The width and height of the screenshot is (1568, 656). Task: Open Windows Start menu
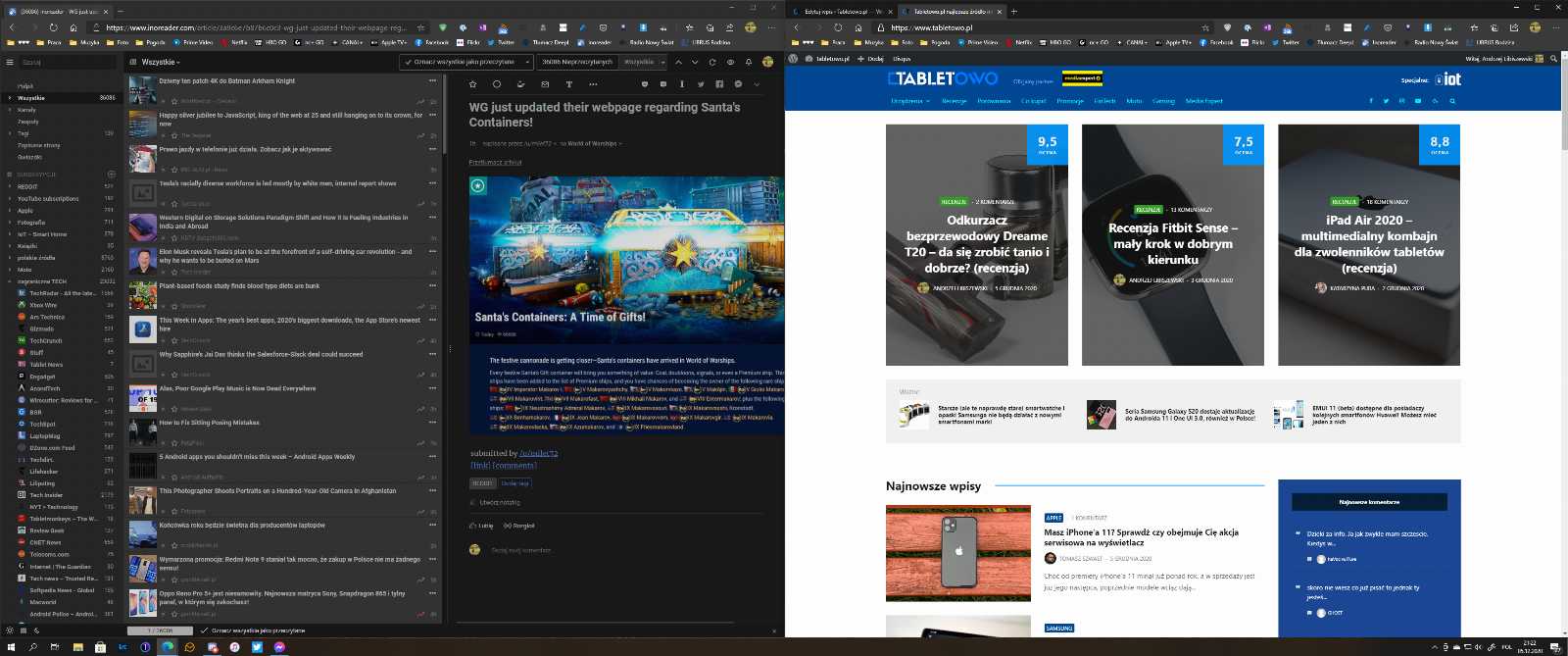(10, 647)
